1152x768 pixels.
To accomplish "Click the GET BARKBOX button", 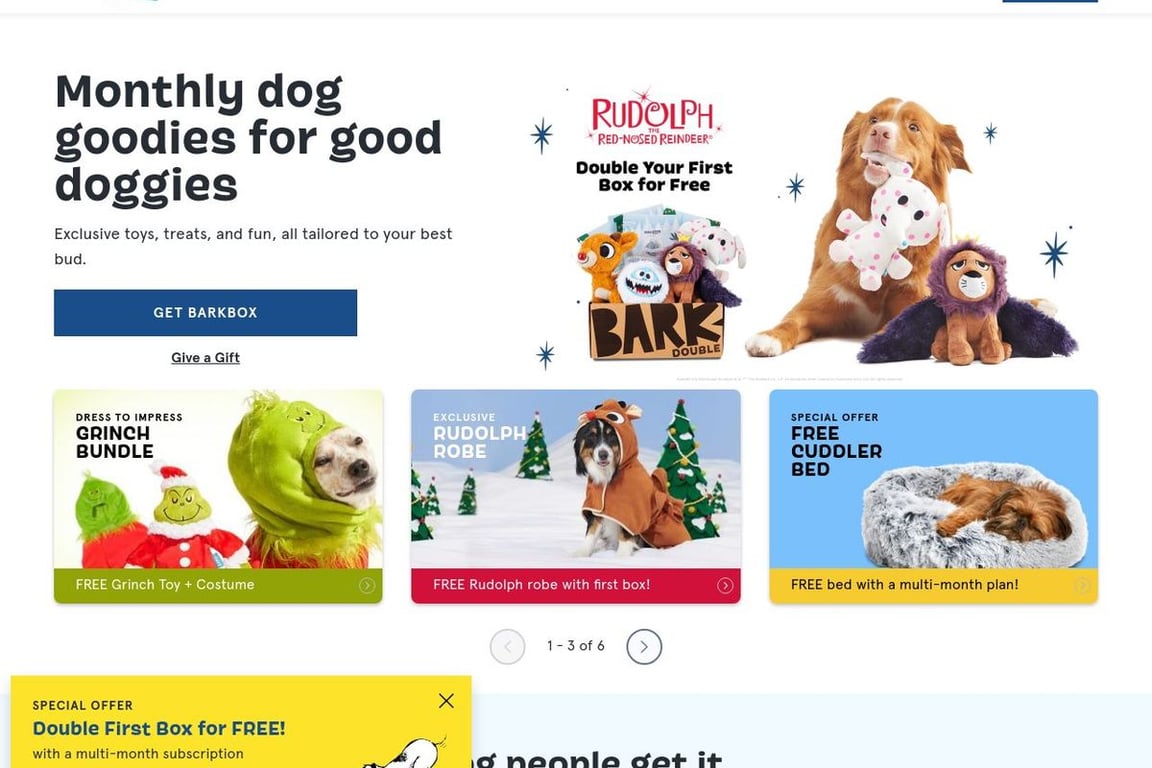I will coord(205,312).
